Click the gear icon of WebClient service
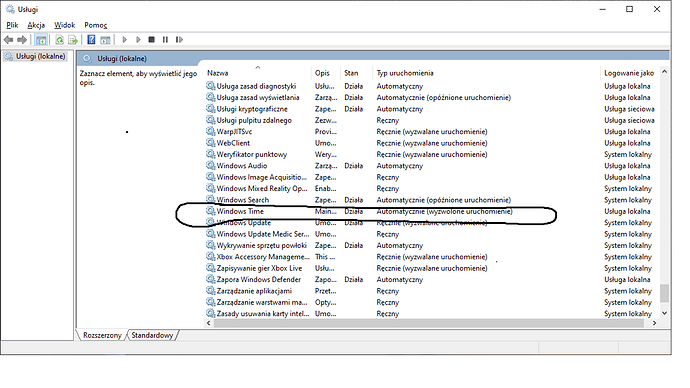 coord(210,143)
